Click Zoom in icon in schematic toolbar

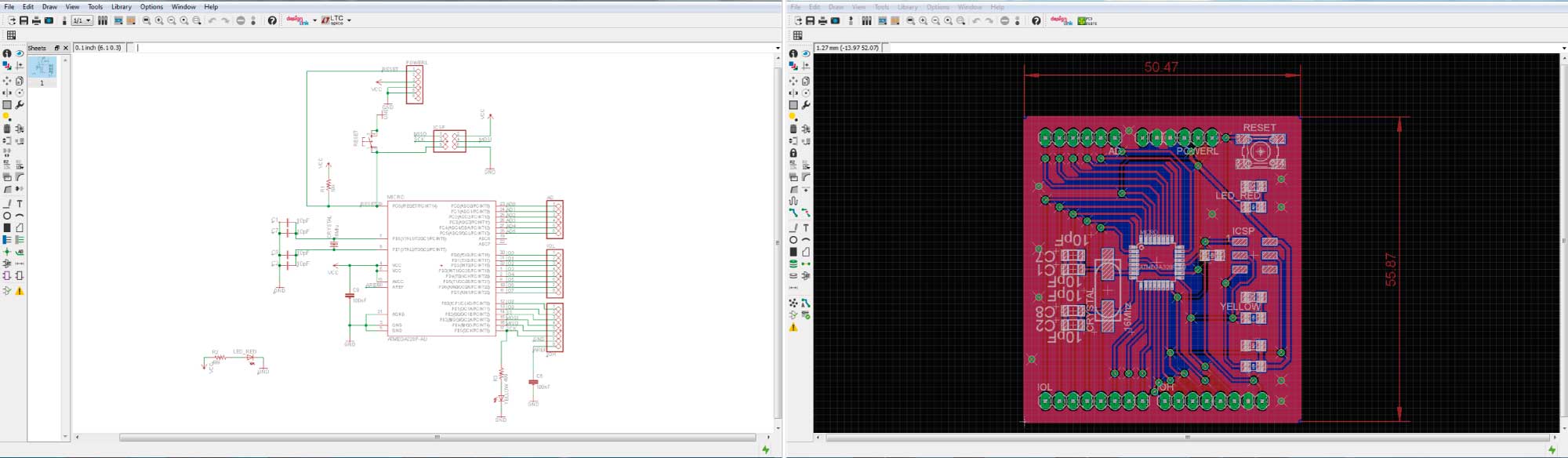coord(159,20)
